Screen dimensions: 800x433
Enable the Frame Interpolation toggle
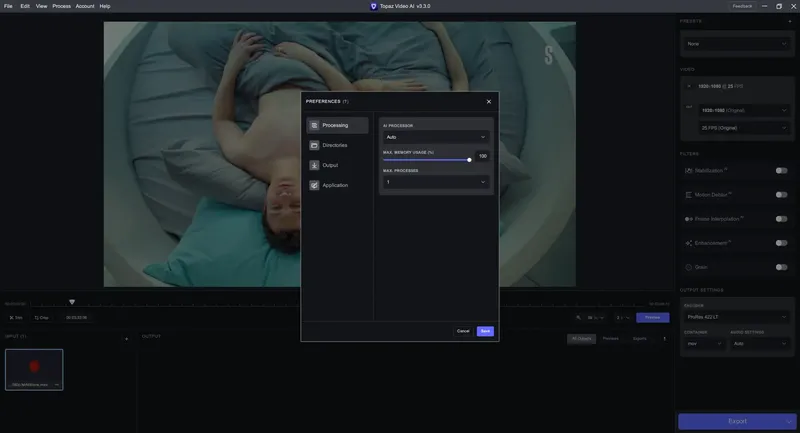click(781, 219)
